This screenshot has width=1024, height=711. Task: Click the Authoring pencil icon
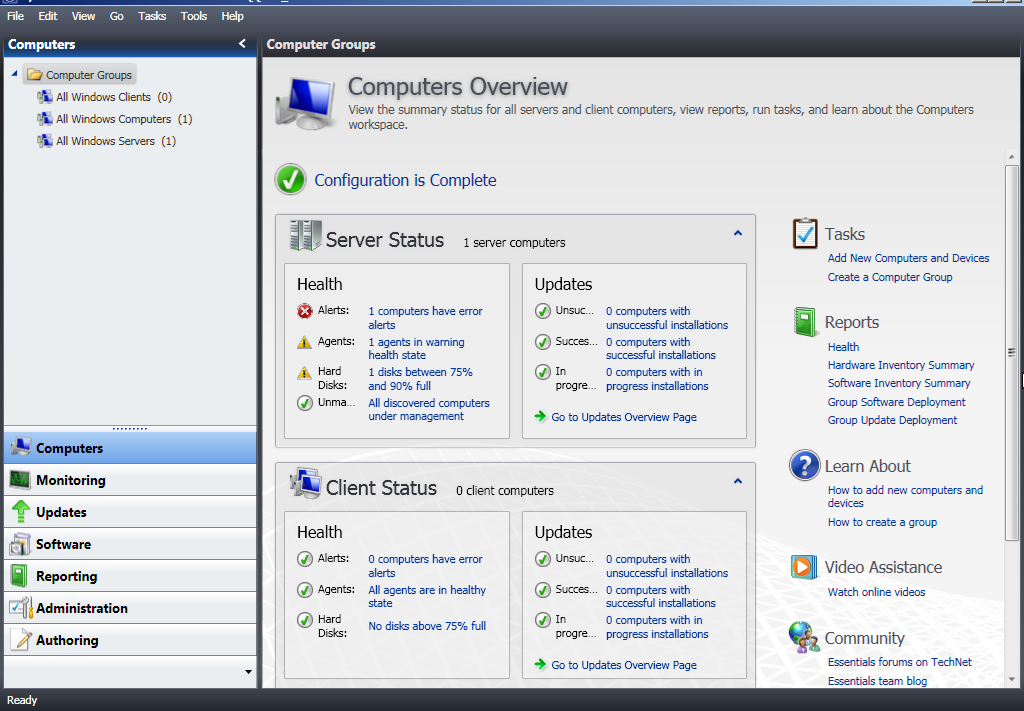tap(20, 640)
